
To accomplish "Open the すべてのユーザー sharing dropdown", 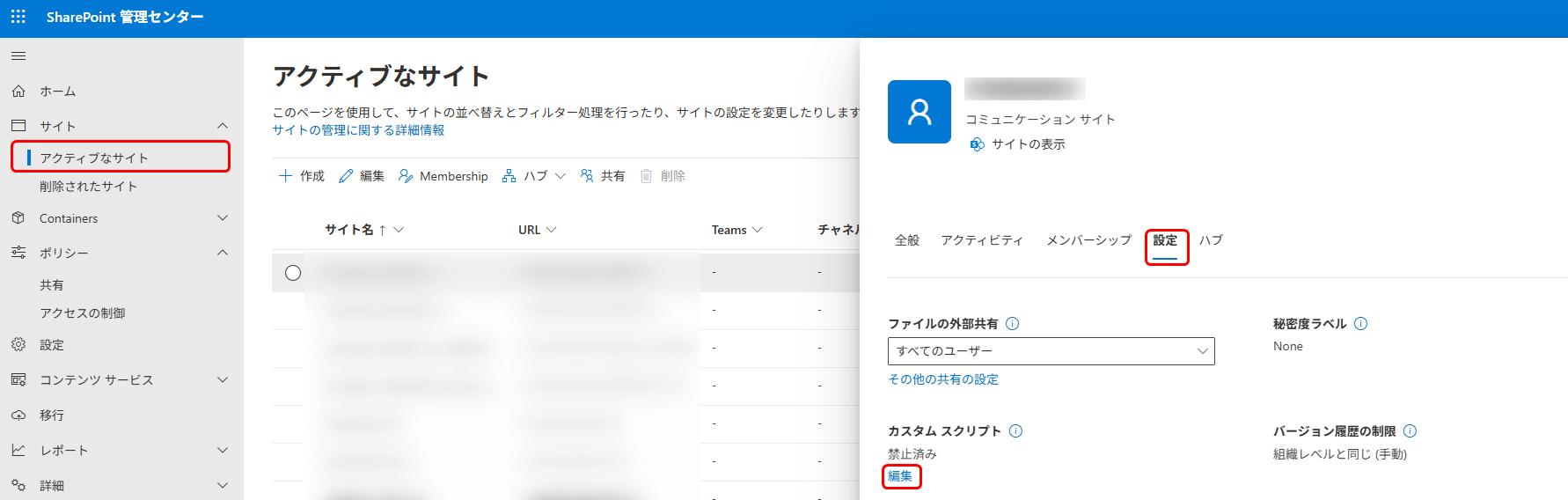I will pyautogui.click(x=1051, y=351).
